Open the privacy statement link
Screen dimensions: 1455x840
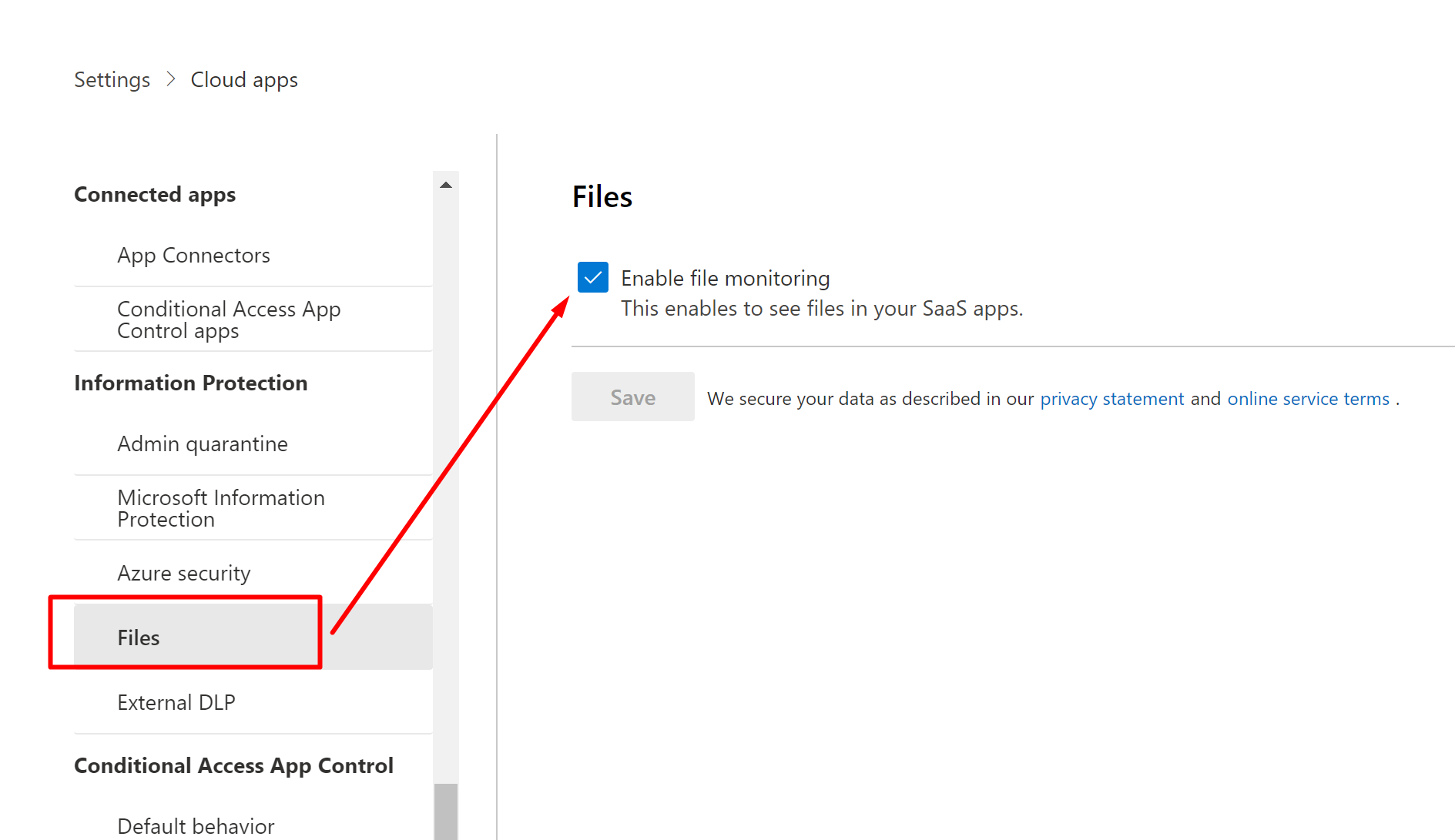click(1111, 399)
